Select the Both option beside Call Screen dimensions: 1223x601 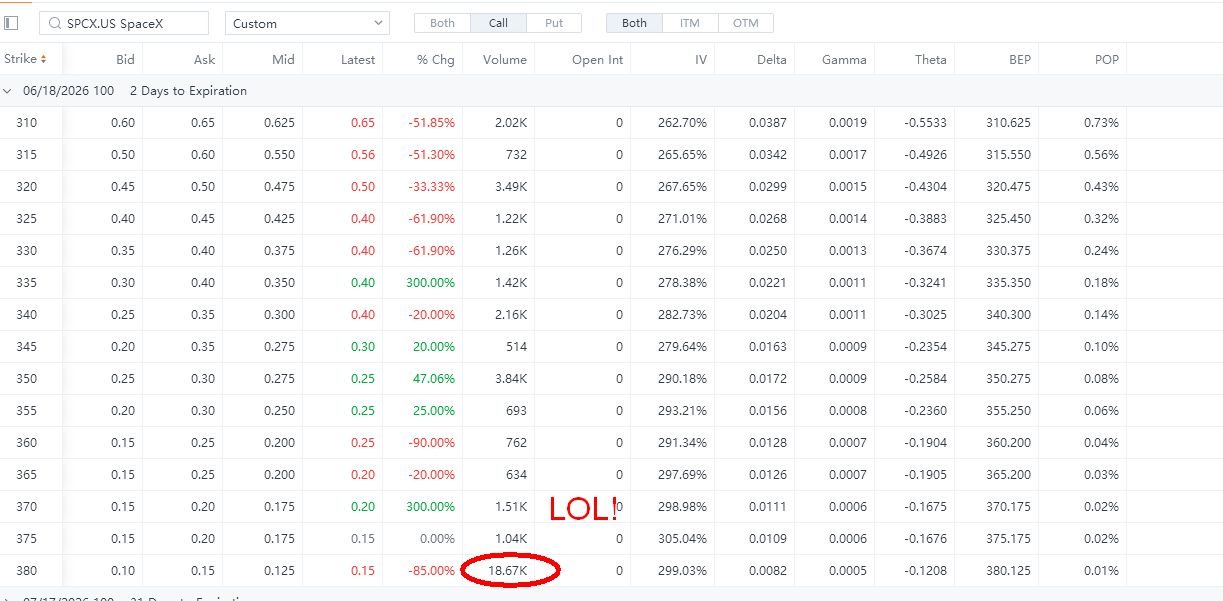tap(442, 23)
